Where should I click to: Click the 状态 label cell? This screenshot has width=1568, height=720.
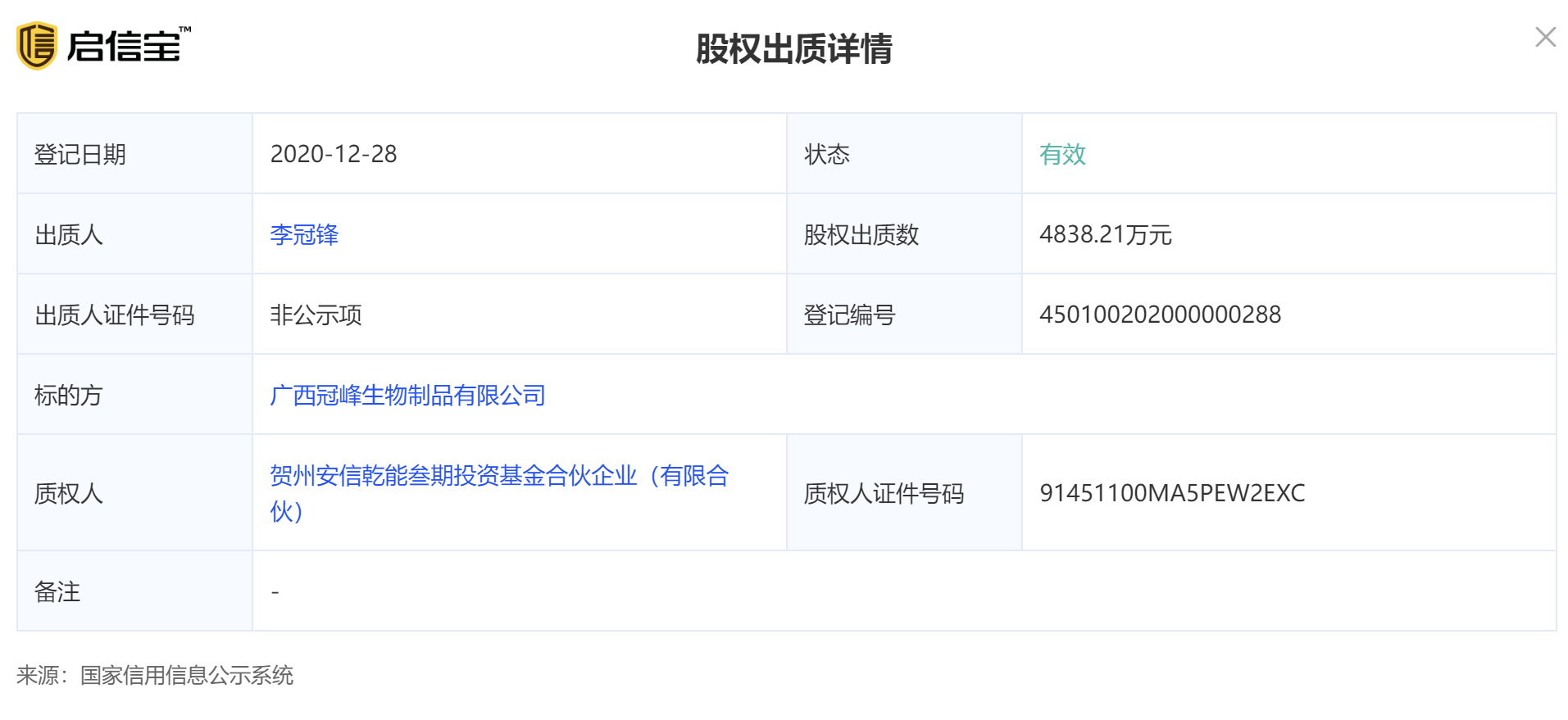pos(904,154)
